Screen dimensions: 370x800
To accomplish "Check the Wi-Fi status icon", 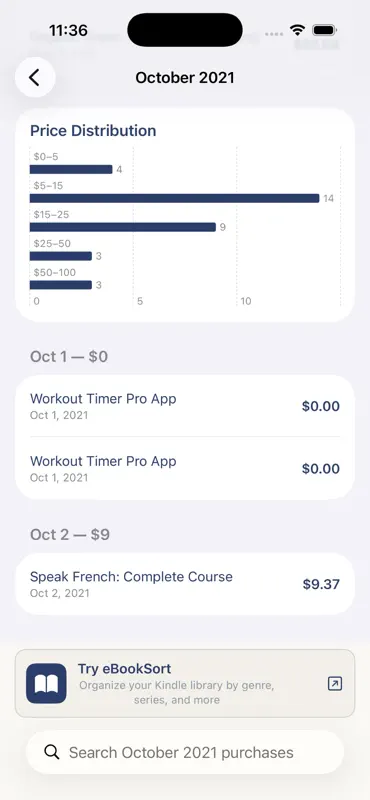I will coord(297,30).
